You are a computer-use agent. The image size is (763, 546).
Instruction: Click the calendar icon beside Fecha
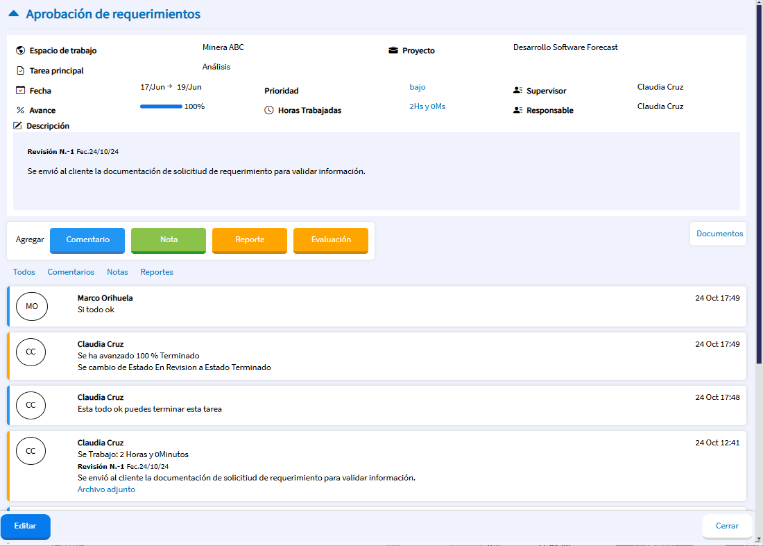click(20, 91)
